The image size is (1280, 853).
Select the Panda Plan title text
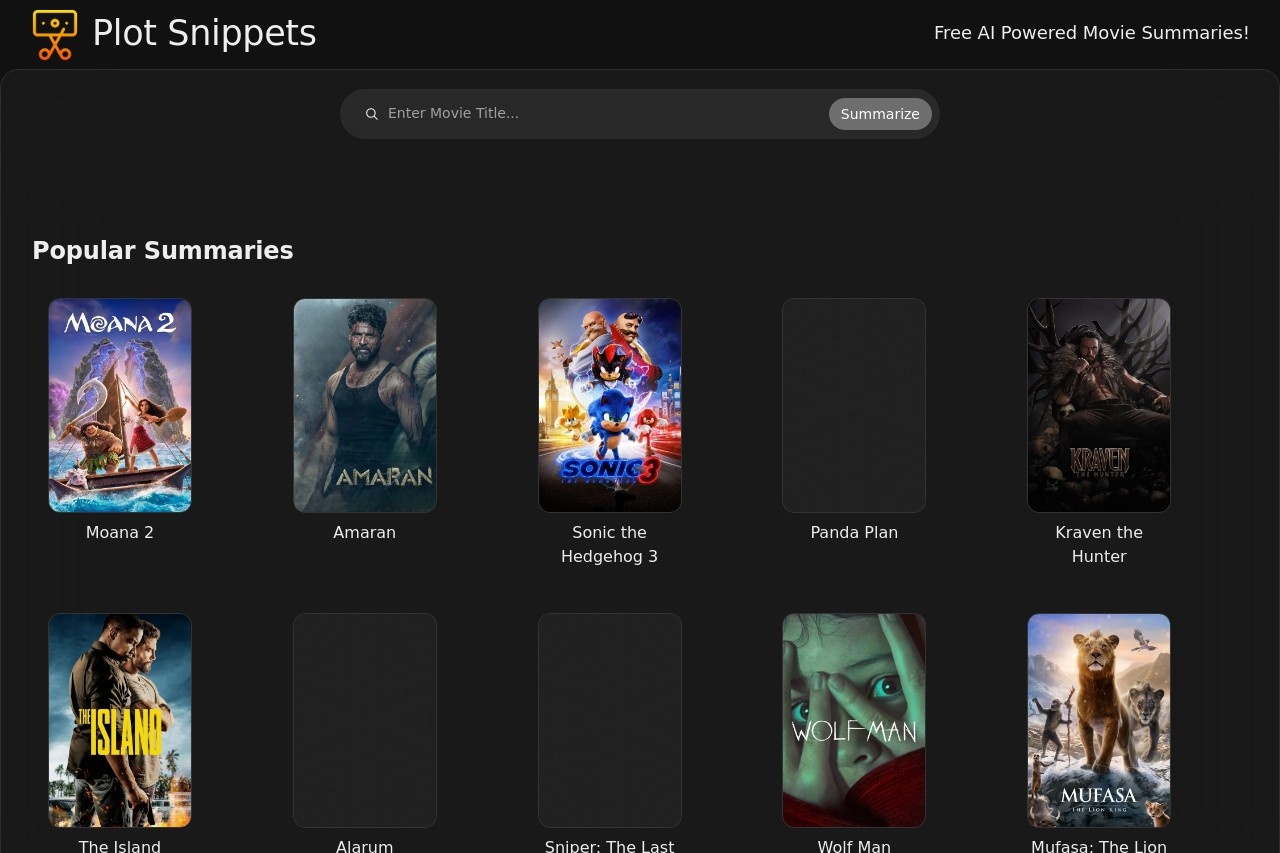pyautogui.click(x=854, y=533)
